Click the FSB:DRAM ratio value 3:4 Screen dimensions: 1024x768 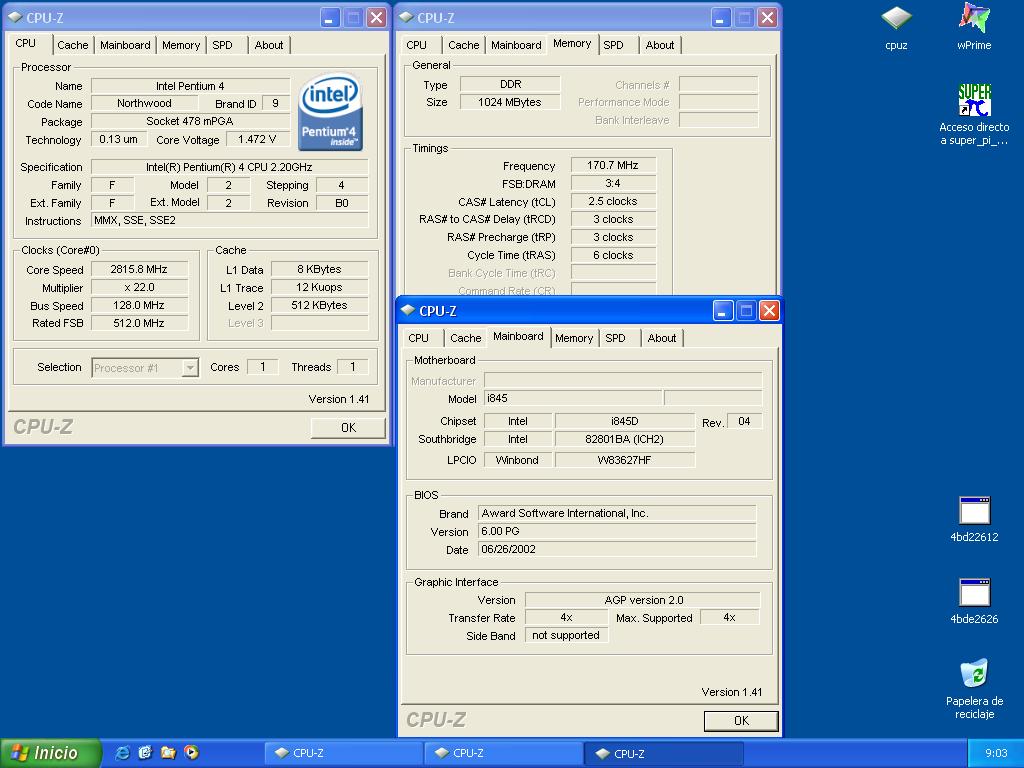coord(613,184)
